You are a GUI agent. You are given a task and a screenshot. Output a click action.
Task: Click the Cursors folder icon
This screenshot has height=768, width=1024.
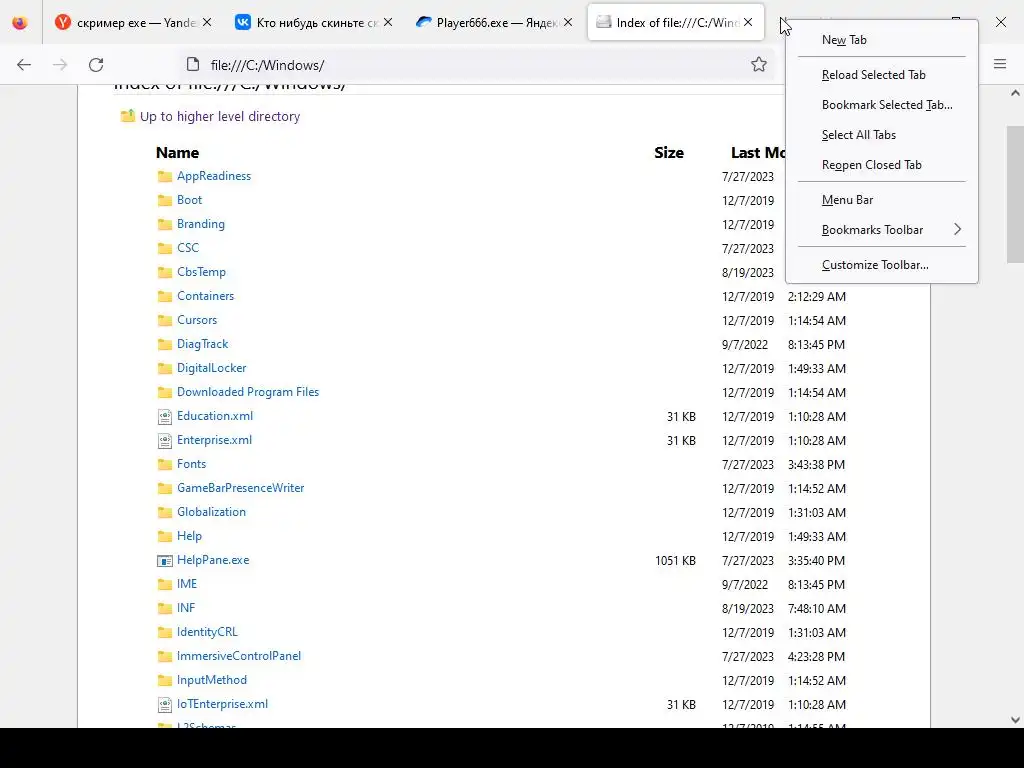point(165,321)
